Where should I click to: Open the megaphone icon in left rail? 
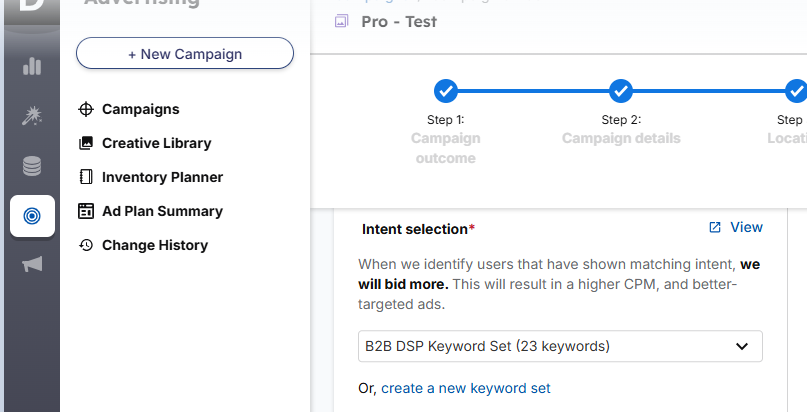click(32, 264)
